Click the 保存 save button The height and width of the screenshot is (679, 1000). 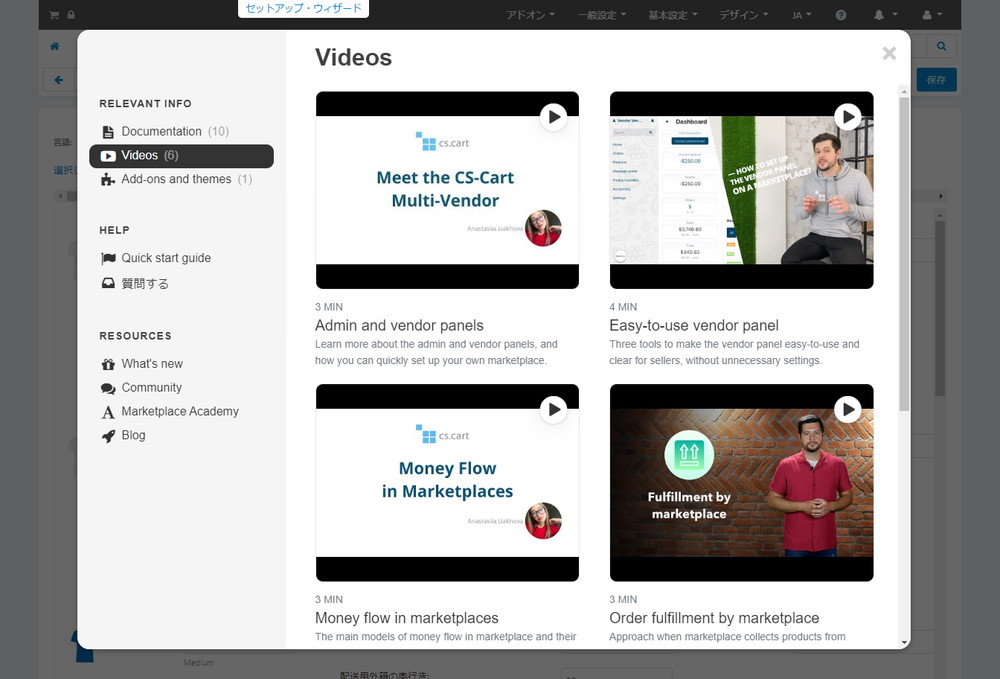point(936,80)
